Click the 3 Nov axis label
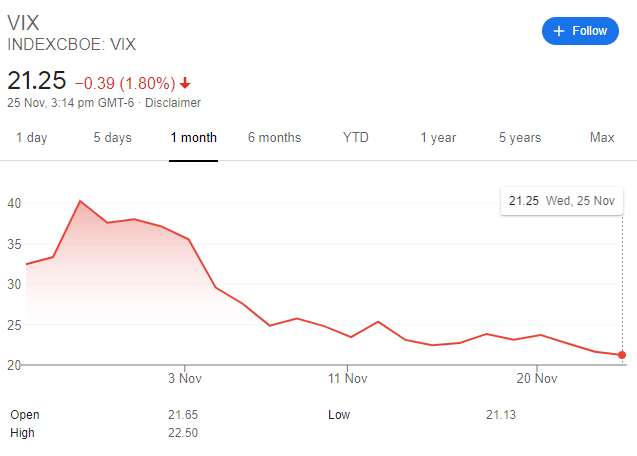 [x=185, y=377]
